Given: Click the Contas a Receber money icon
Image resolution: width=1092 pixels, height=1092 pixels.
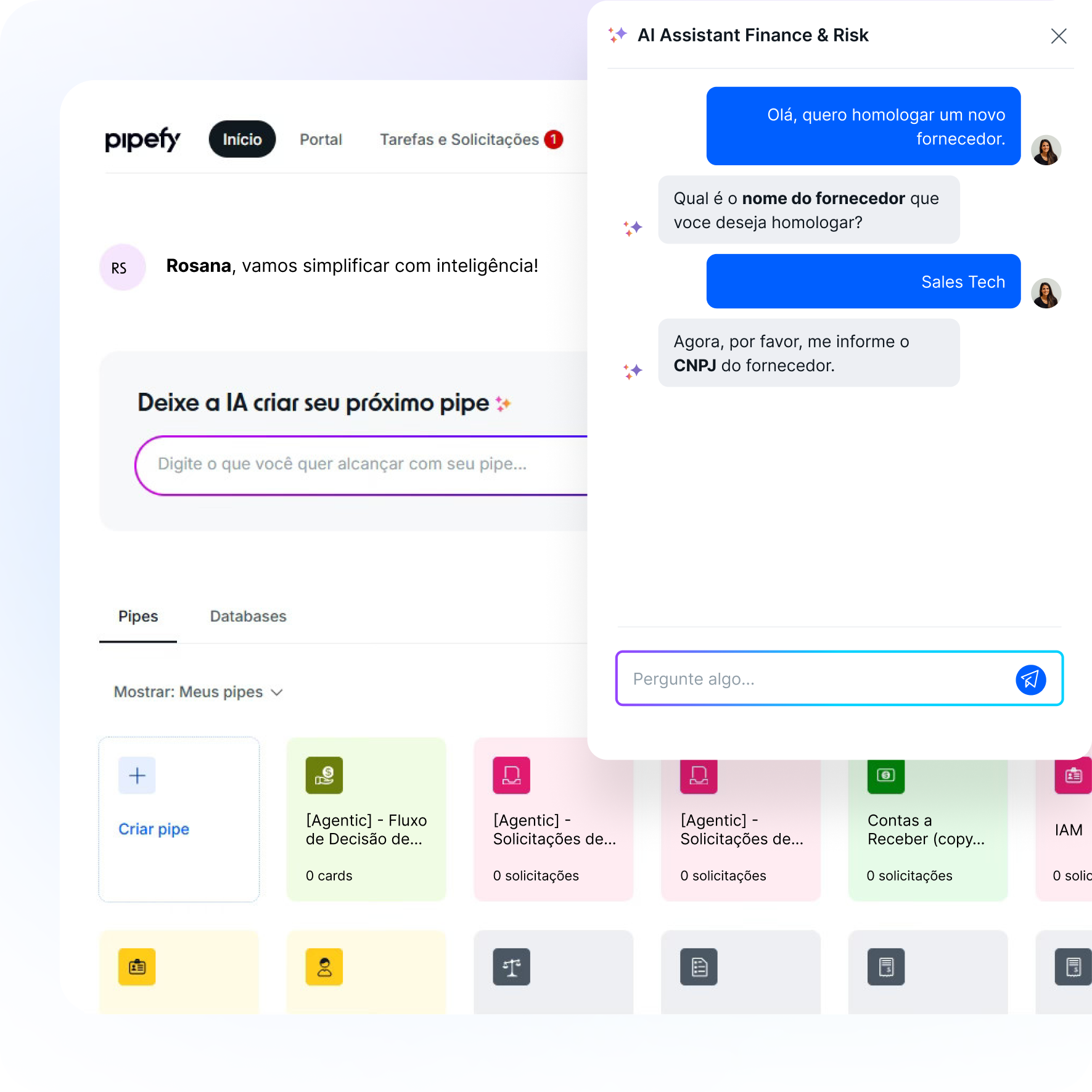Looking at the screenshot, I should (x=885, y=775).
